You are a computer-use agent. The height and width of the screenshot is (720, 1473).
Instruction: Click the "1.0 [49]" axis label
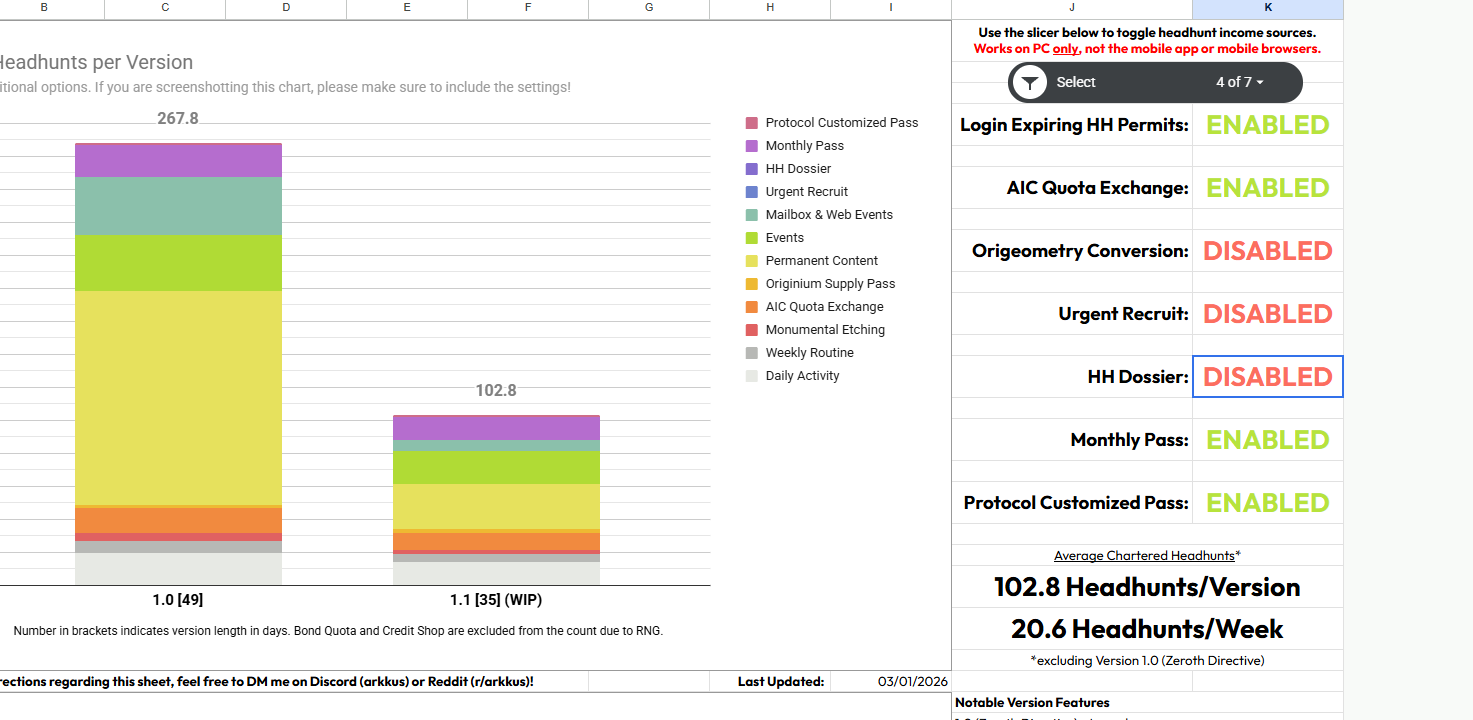pyautogui.click(x=178, y=600)
